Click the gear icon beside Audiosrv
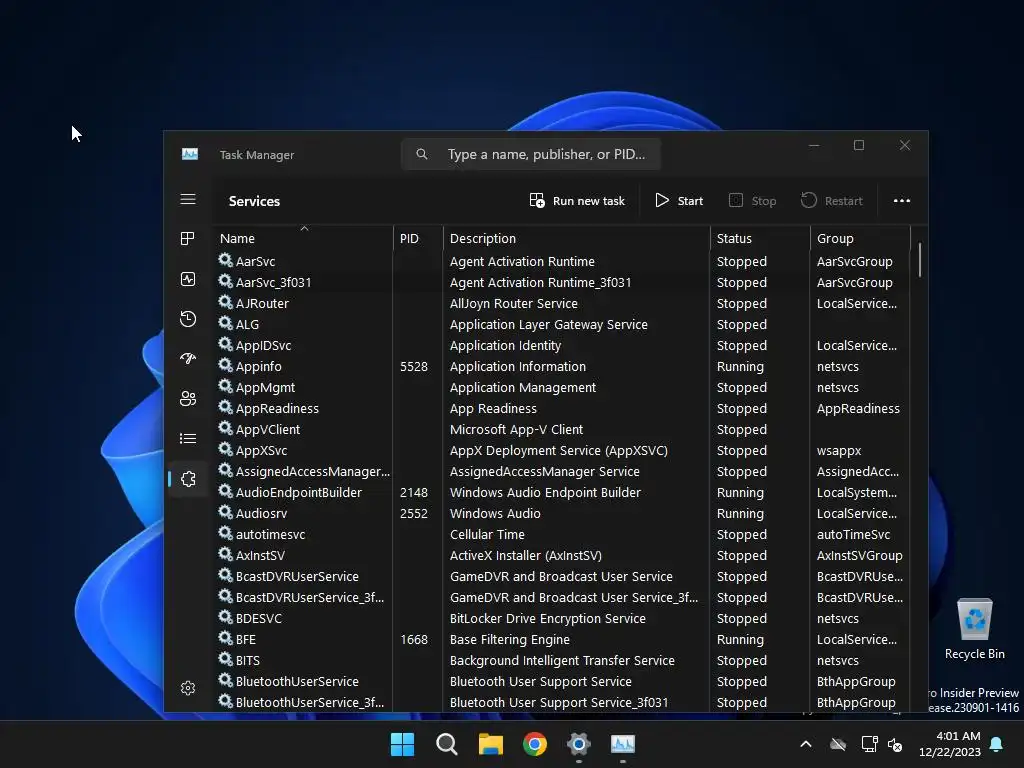Image resolution: width=1024 pixels, height=768 pixels. point(226,512)
